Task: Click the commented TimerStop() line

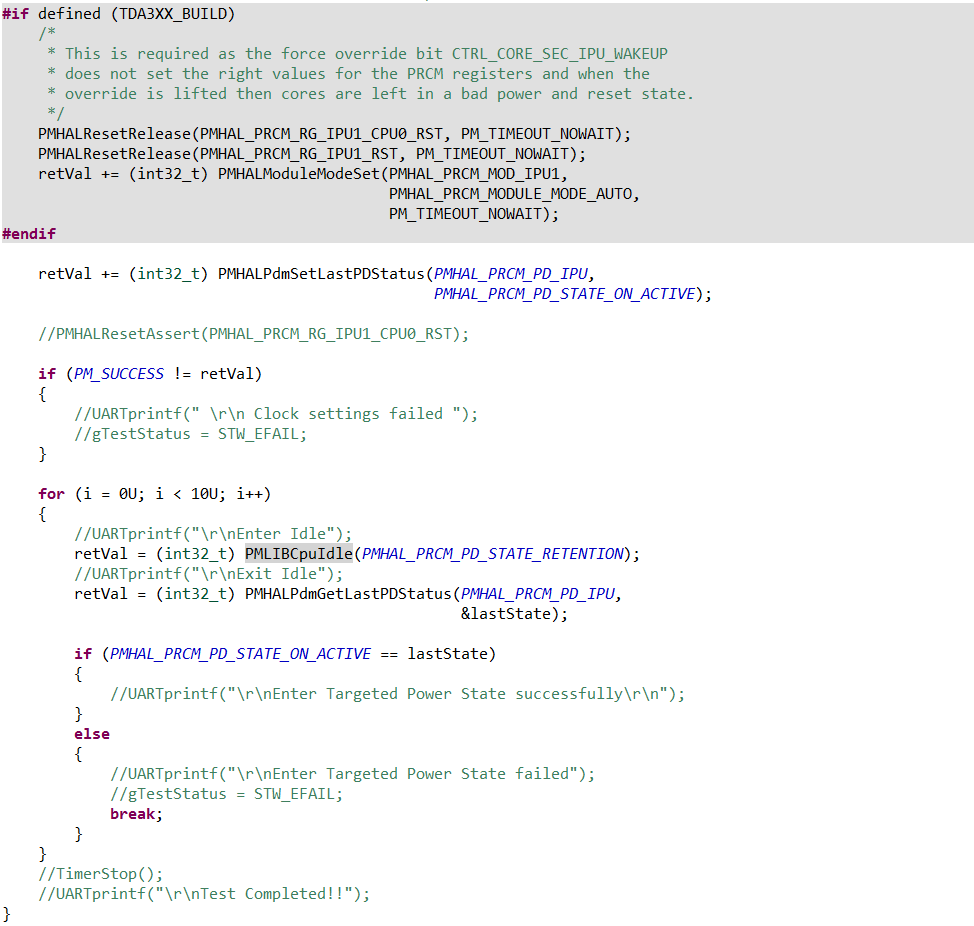Action: pos(101,874)
